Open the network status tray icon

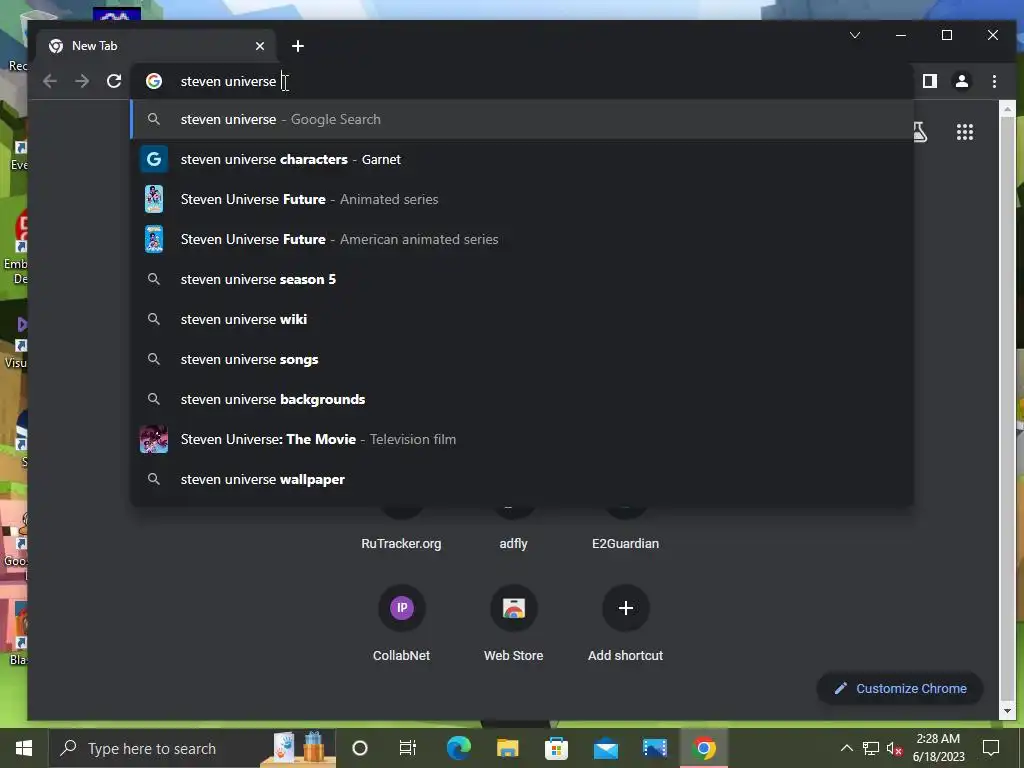[871, 748]
